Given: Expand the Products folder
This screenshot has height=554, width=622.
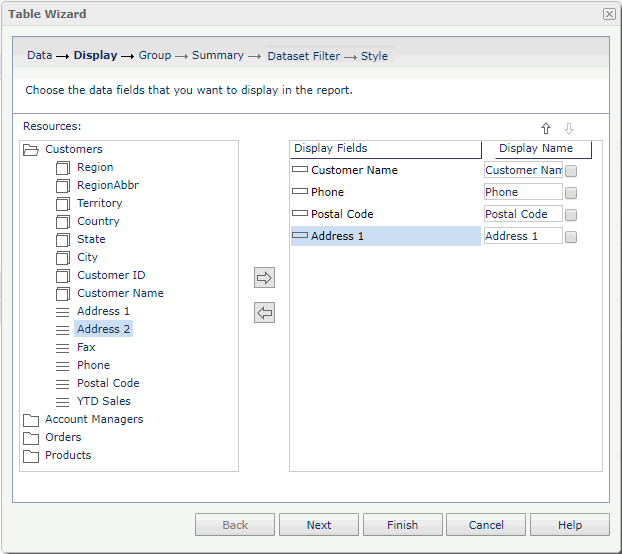Looking at the screenshot, I should [x=31, y=456].
